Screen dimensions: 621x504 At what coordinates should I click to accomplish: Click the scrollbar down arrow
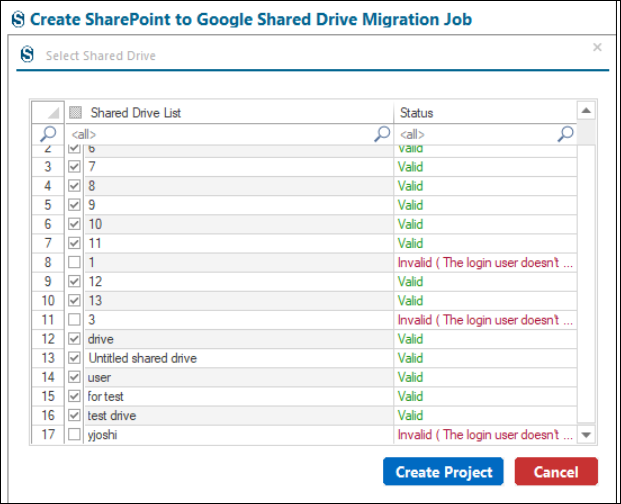[586, 435]
